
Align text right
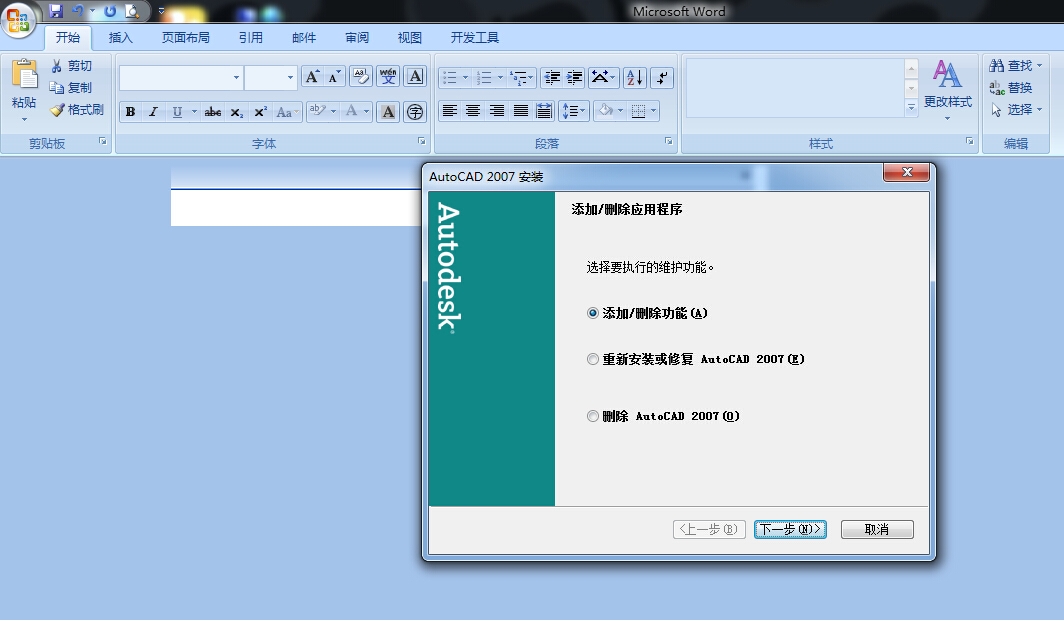pyautogui.click(x=497, y=111)
